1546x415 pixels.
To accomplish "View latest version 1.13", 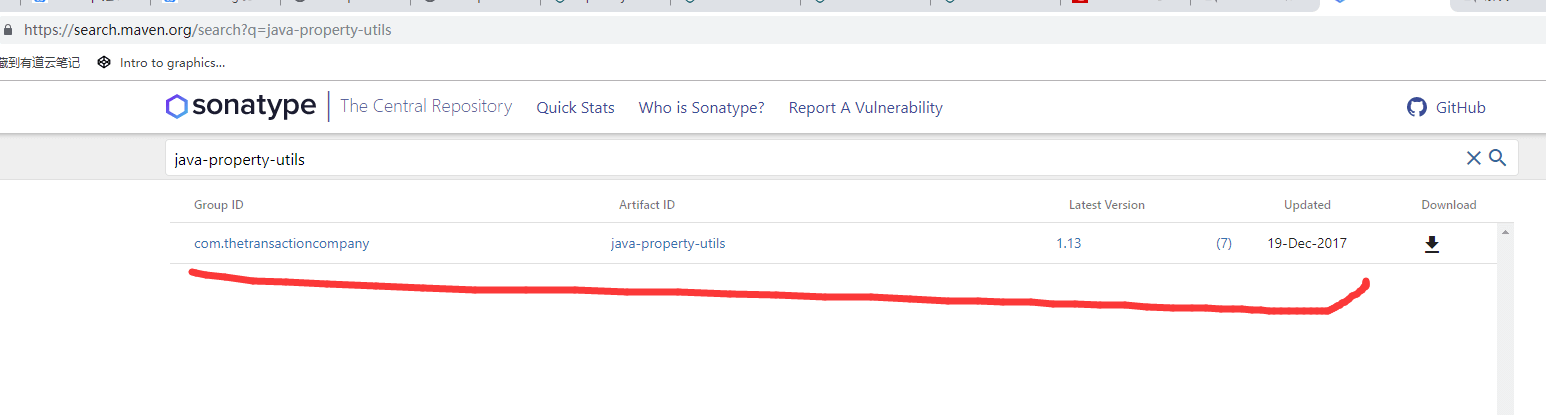I will click(x=1069, y=244).
